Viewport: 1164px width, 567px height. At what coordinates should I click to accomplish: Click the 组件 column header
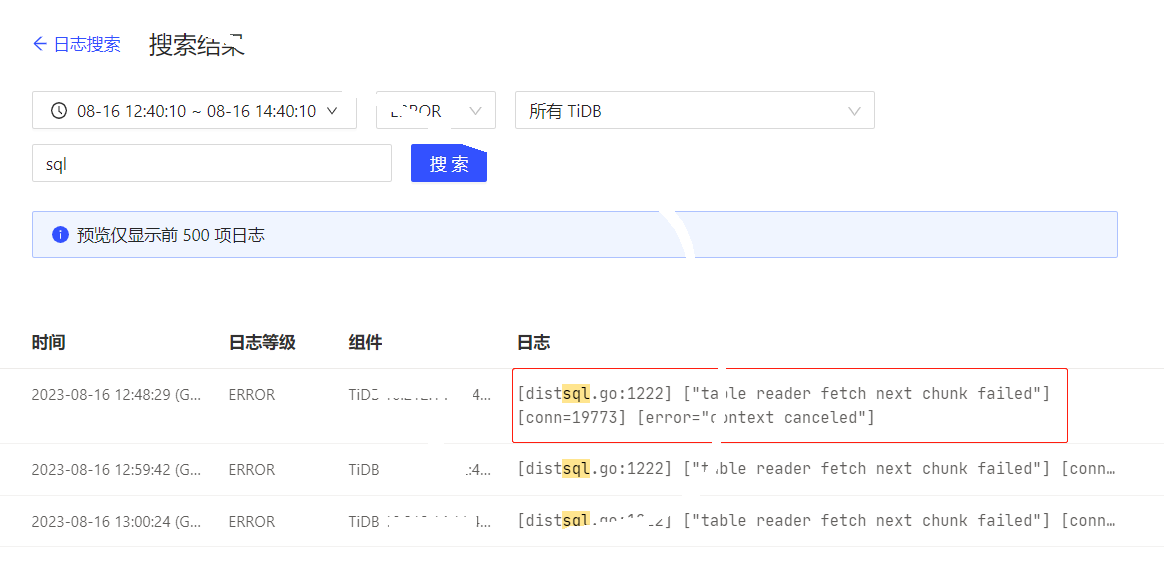pos(365,343)
